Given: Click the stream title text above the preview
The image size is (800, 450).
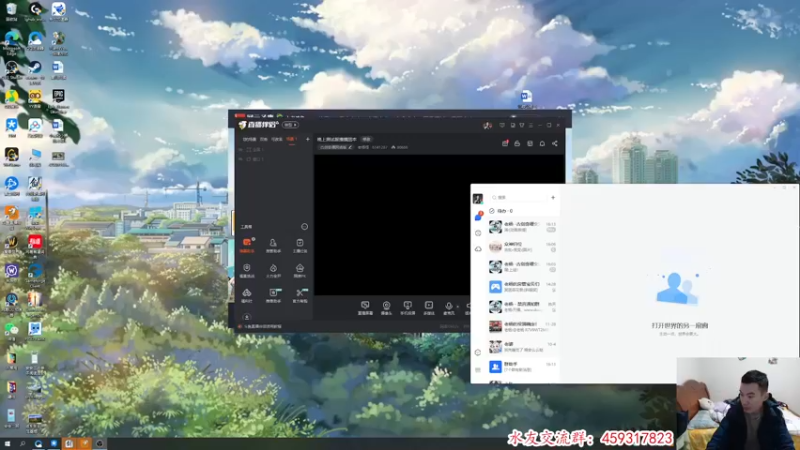Looking at the screenshot, I should [337, 139].
